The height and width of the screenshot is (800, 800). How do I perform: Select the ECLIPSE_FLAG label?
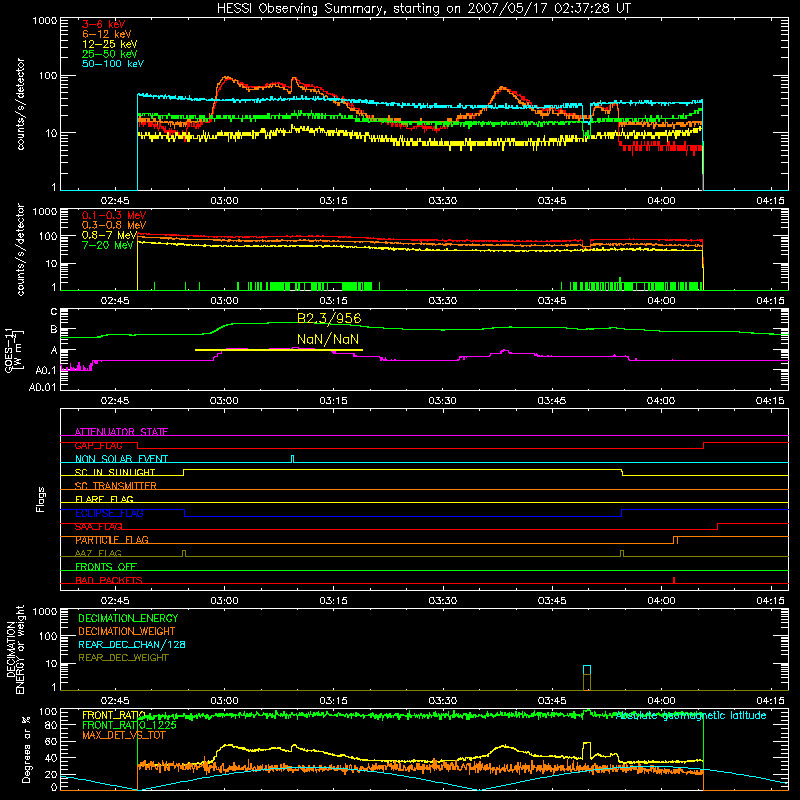[x=109, y=513]
